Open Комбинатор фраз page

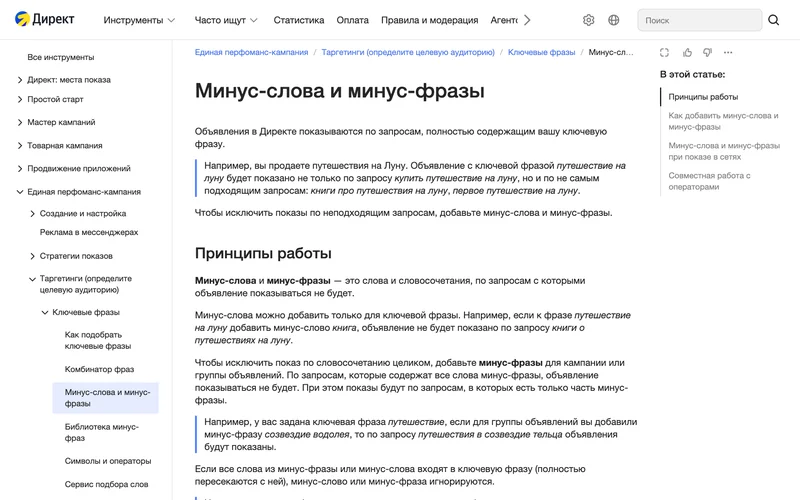coord(99,369)
